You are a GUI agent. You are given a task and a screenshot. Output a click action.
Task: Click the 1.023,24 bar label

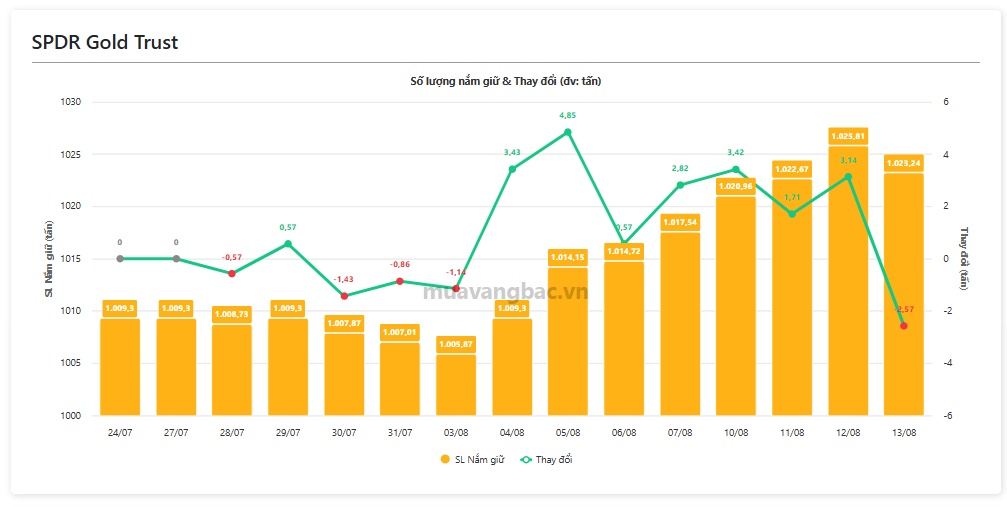pyautogui.click(x=904, y=163)
